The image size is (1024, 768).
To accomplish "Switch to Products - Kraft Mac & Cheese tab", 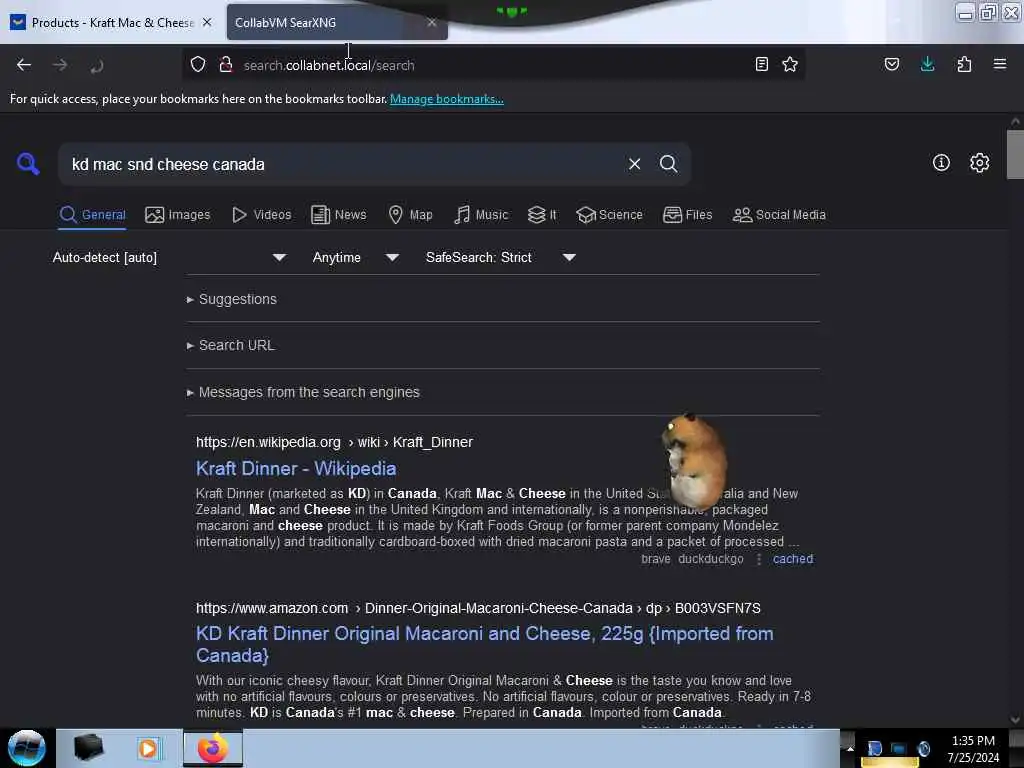I will coord(112,23).
